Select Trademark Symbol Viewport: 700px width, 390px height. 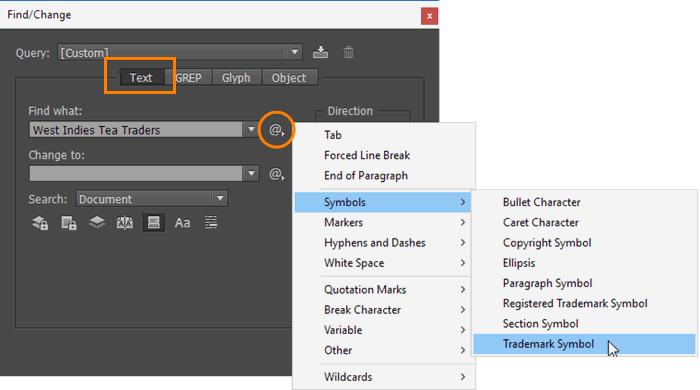pos(584,344)
